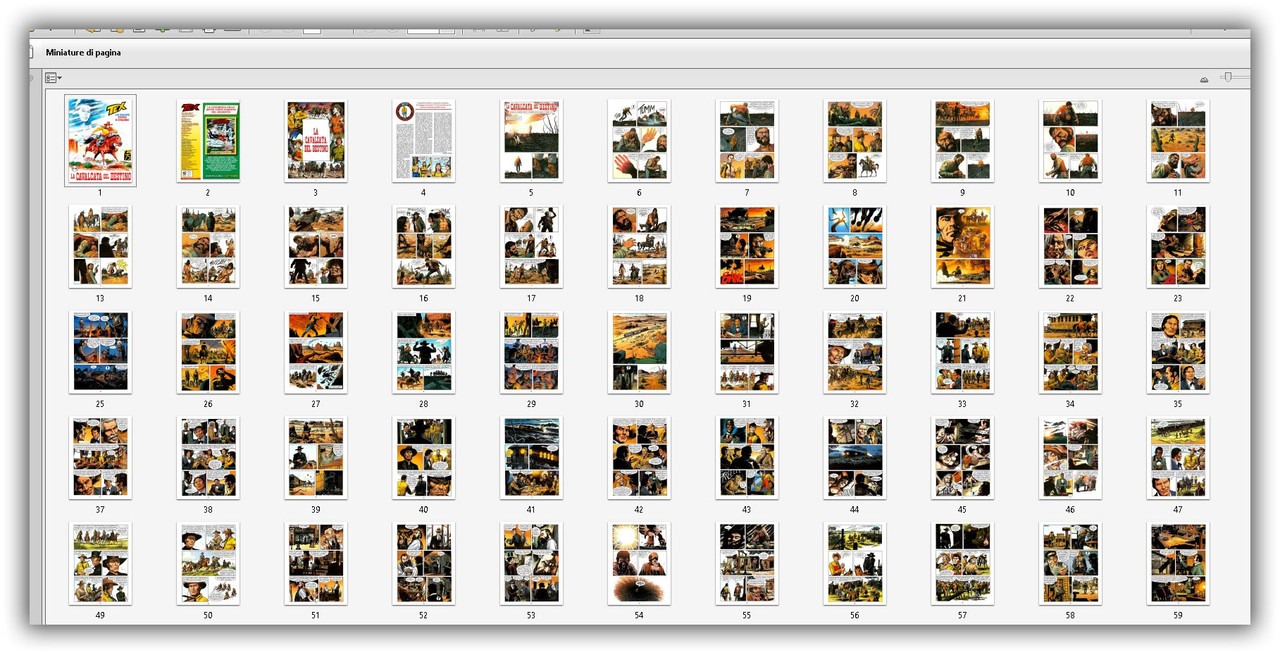Select the Tex cover thumbnail, page 1
Image resolution: width=1280 pixels, height=654 pixels.
(100, 140)
